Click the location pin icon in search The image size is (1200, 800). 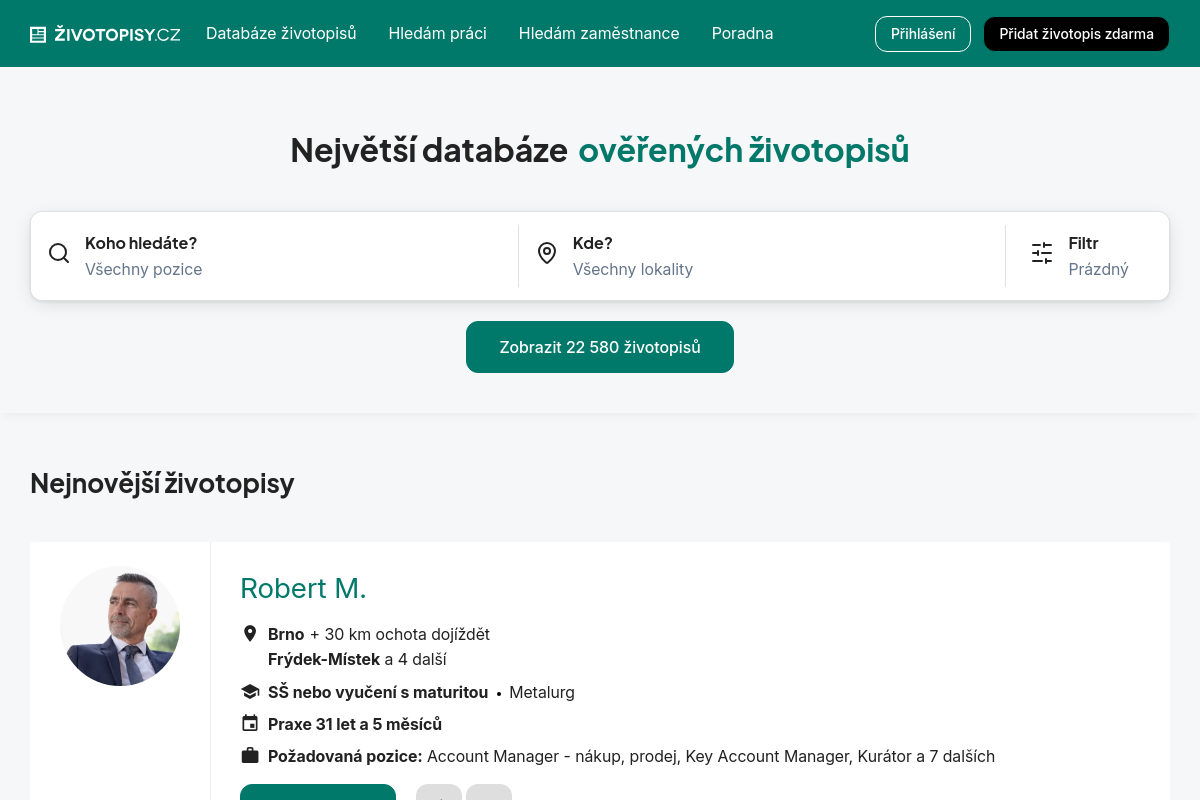[x=547, y=253]
